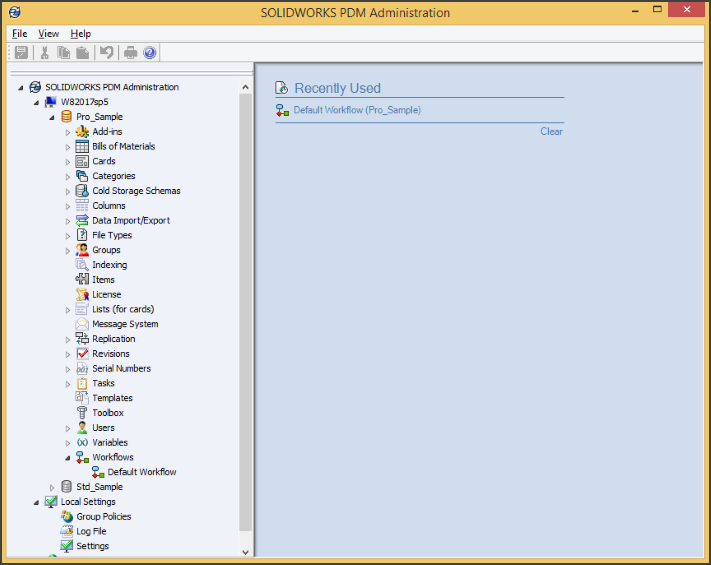
Task: Click the tree scrollbar up arrow
Action: (x=245, y=87)
